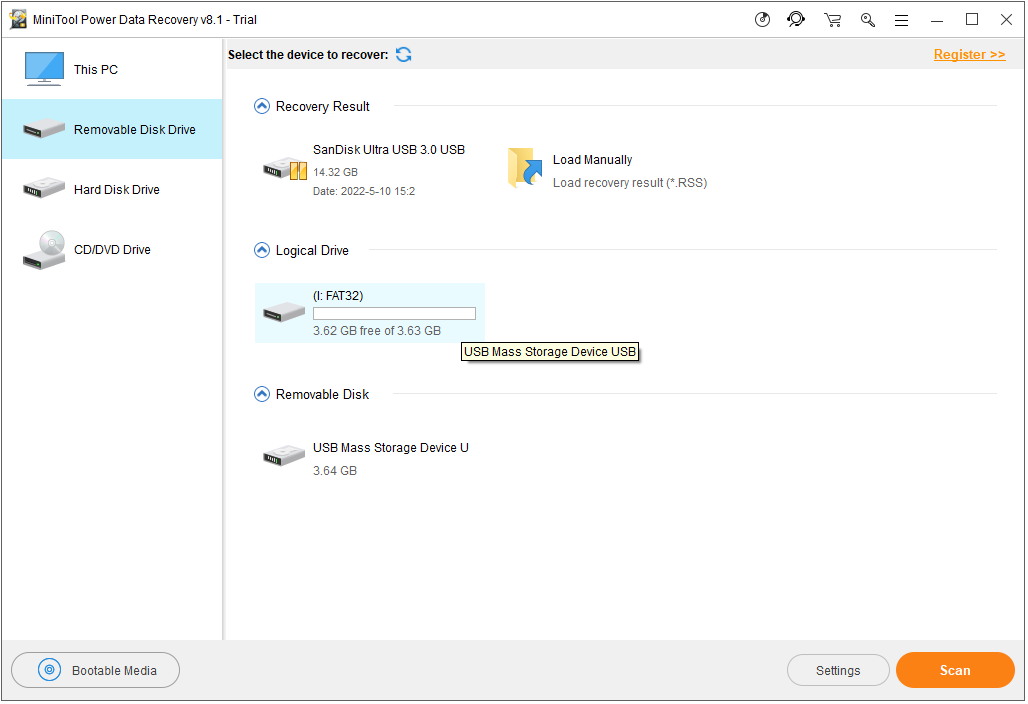Image resolution: width=1028 pixels, height=704 pixels.
Task: Collapse the Removable Disk section
Action: [262, 394]
